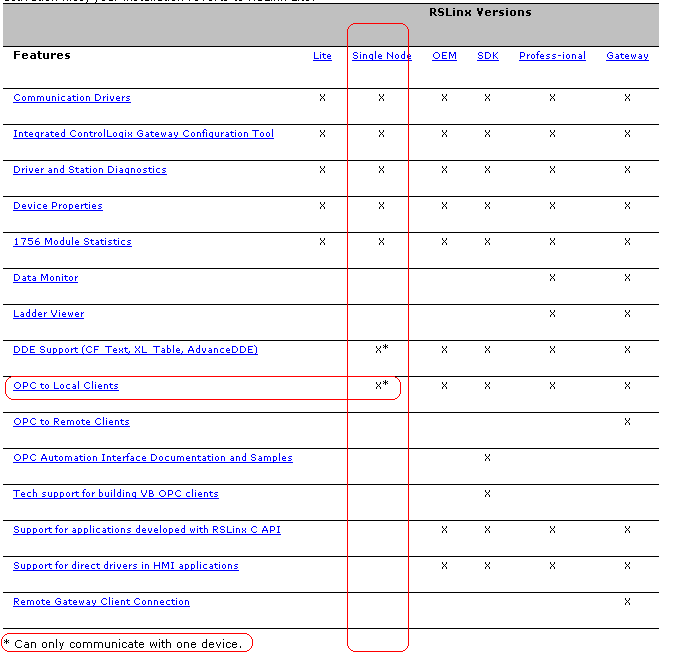Click the SDK X in OPC Automation Interface row
Image resolution: width=679 pixels, height=655 pixels.
pyautogui.click(x=487, y=458)
